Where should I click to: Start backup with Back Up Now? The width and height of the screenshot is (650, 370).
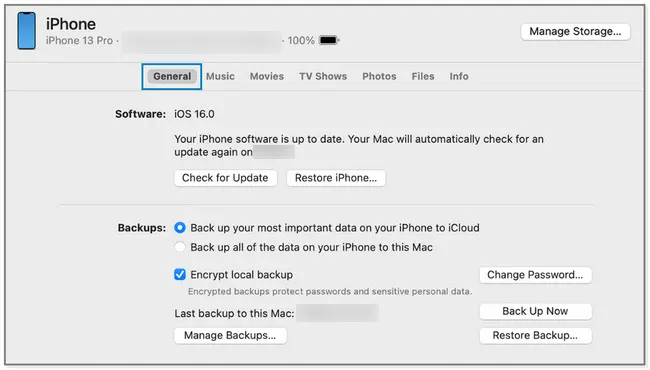pos(535,311)
